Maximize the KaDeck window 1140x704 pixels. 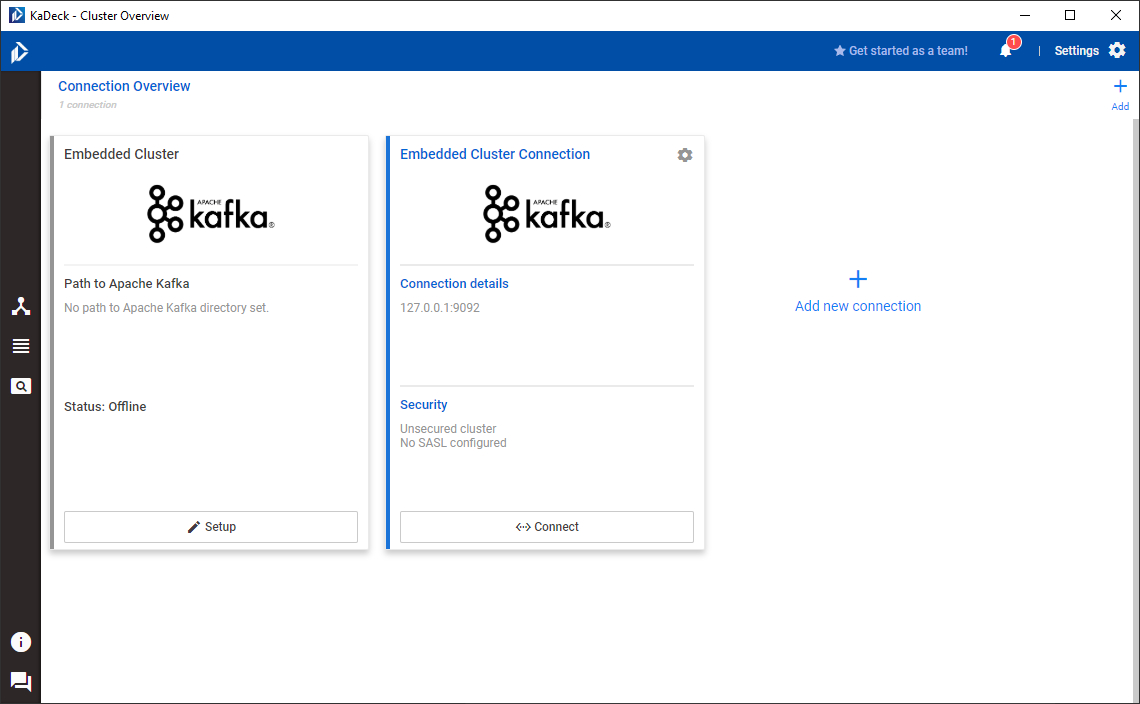tap(1070, 15)
